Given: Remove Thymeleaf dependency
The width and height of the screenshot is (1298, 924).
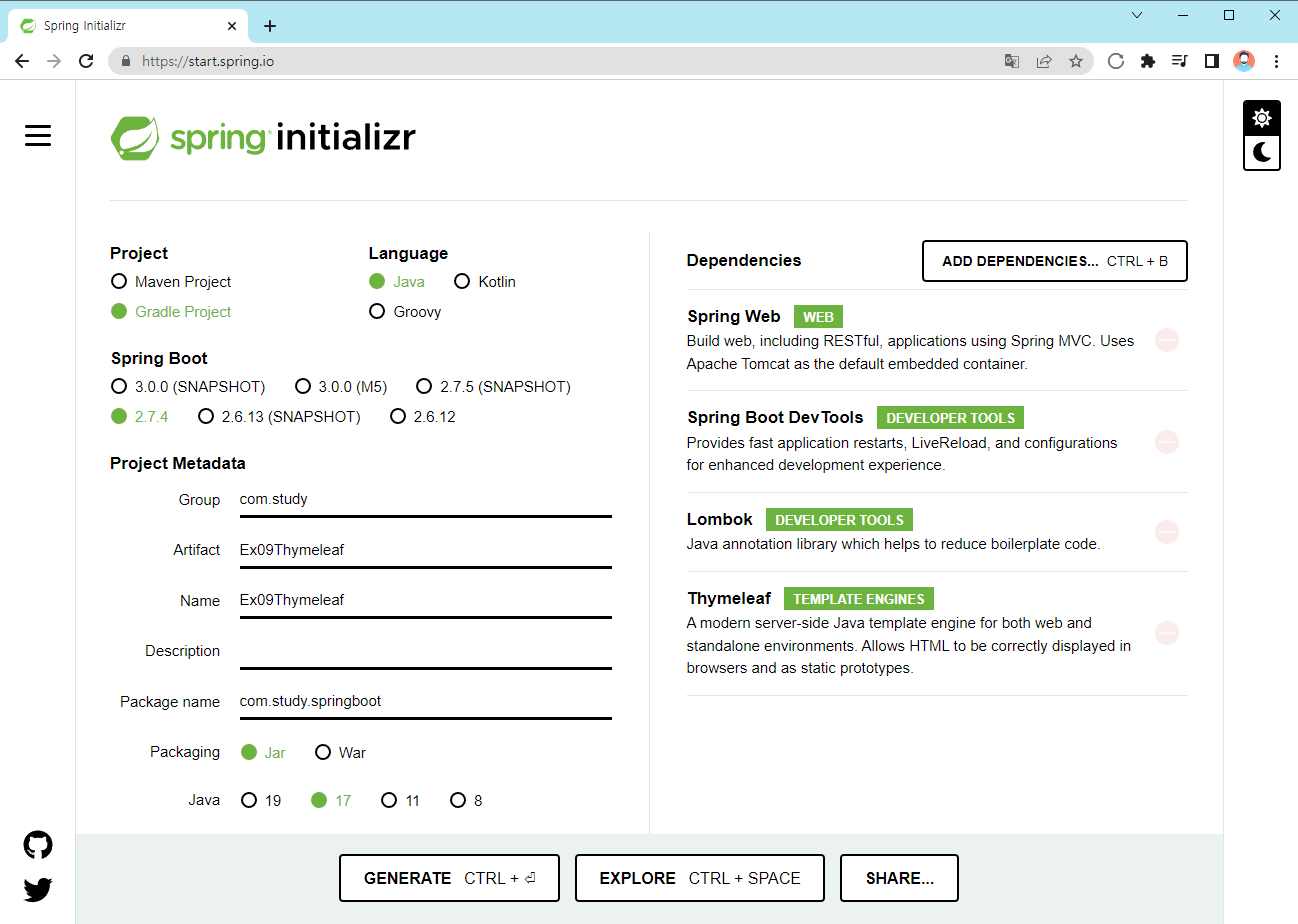Looking at the screenshot, I should click(x=1166, y=633).
